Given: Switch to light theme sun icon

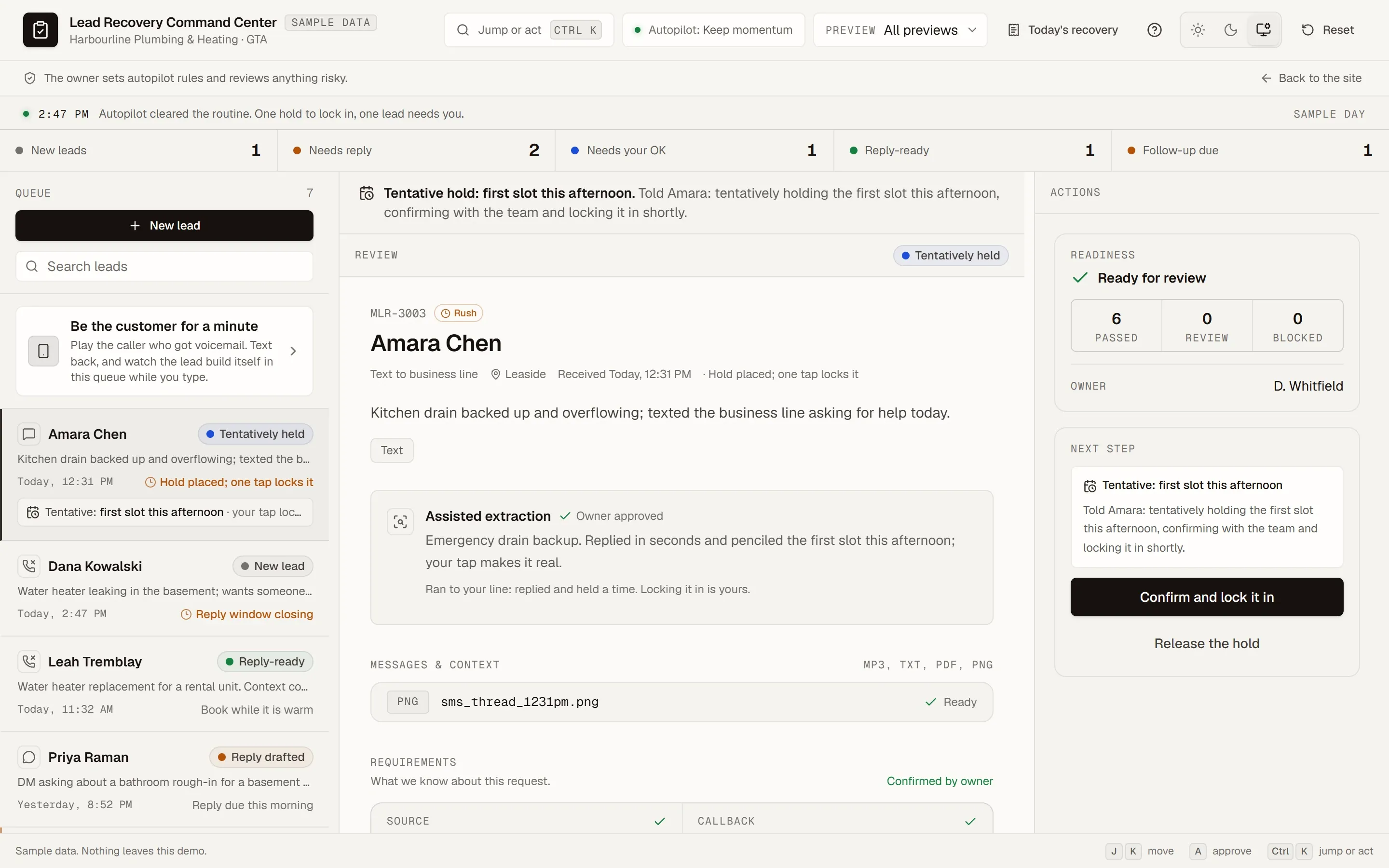Looking at the screenshot, I should [x=1198, y=30].
